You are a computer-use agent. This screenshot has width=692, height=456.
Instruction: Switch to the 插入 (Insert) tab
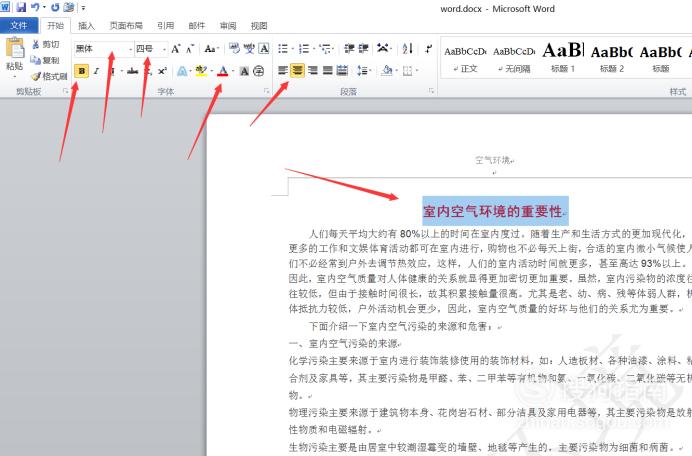(86, 26)
